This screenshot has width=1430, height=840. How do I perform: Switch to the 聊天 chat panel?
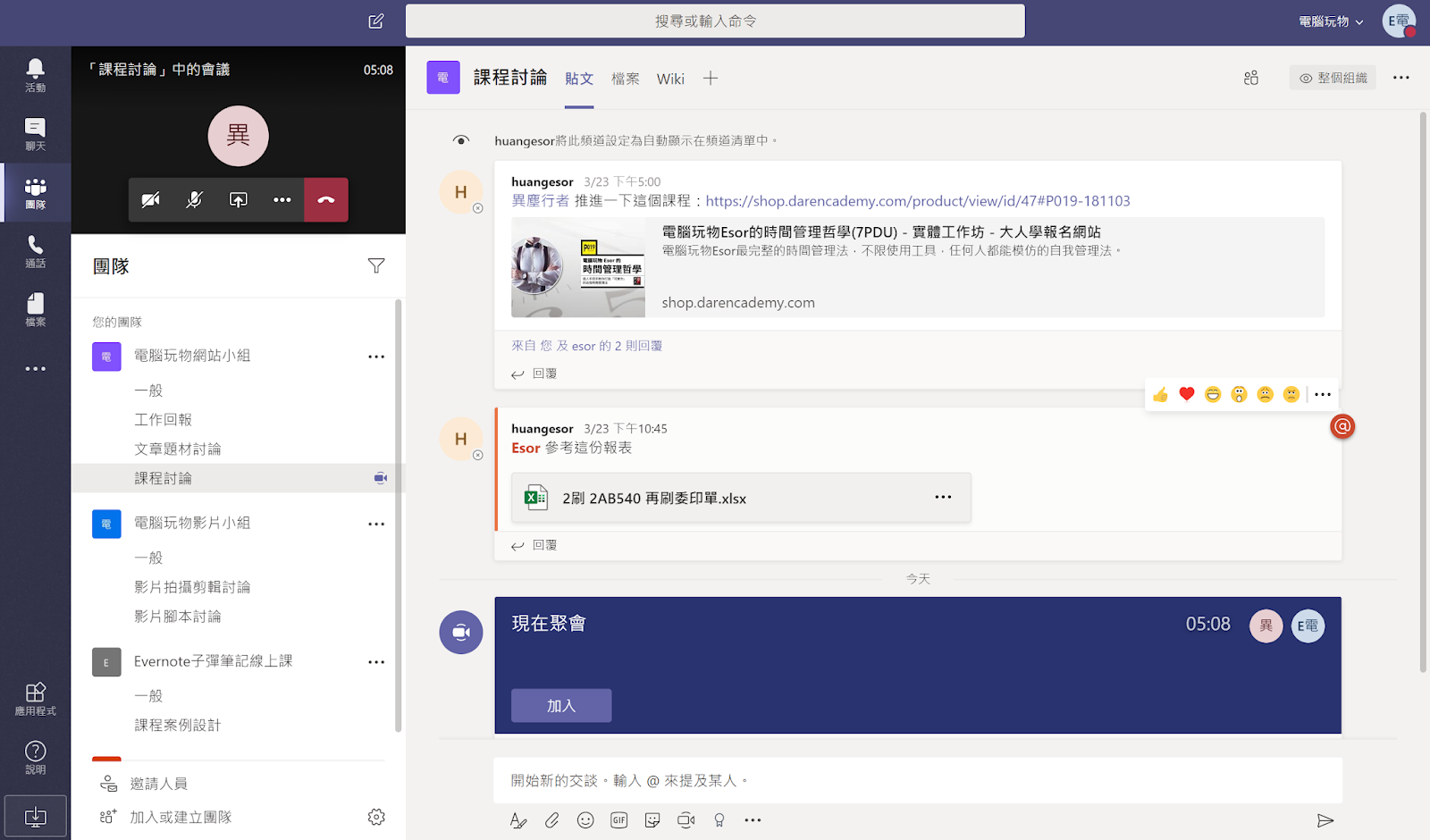[35, 134]
